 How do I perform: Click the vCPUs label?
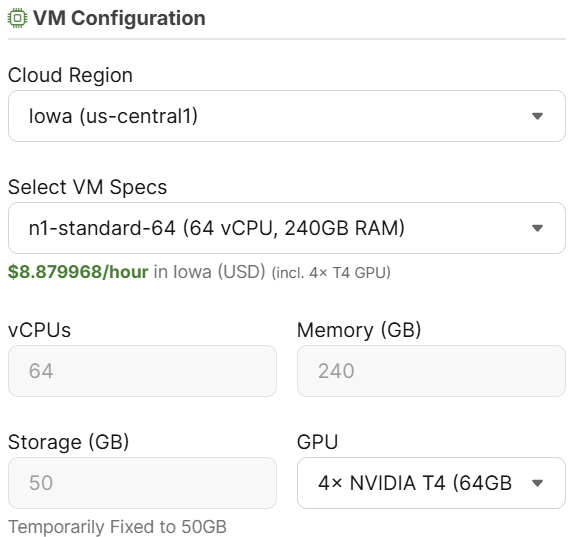pos(39,330)
